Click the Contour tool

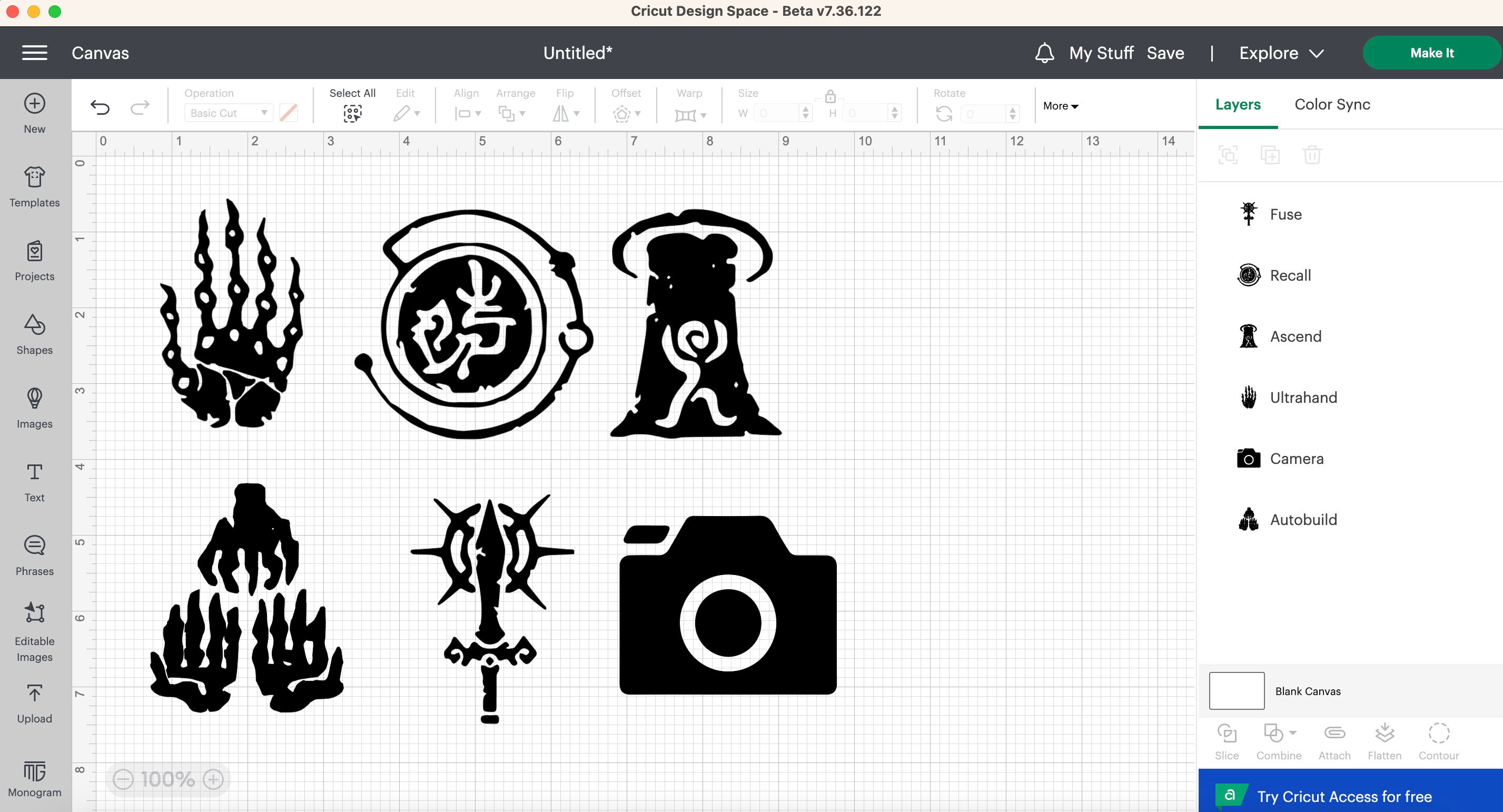[1439, 741]
